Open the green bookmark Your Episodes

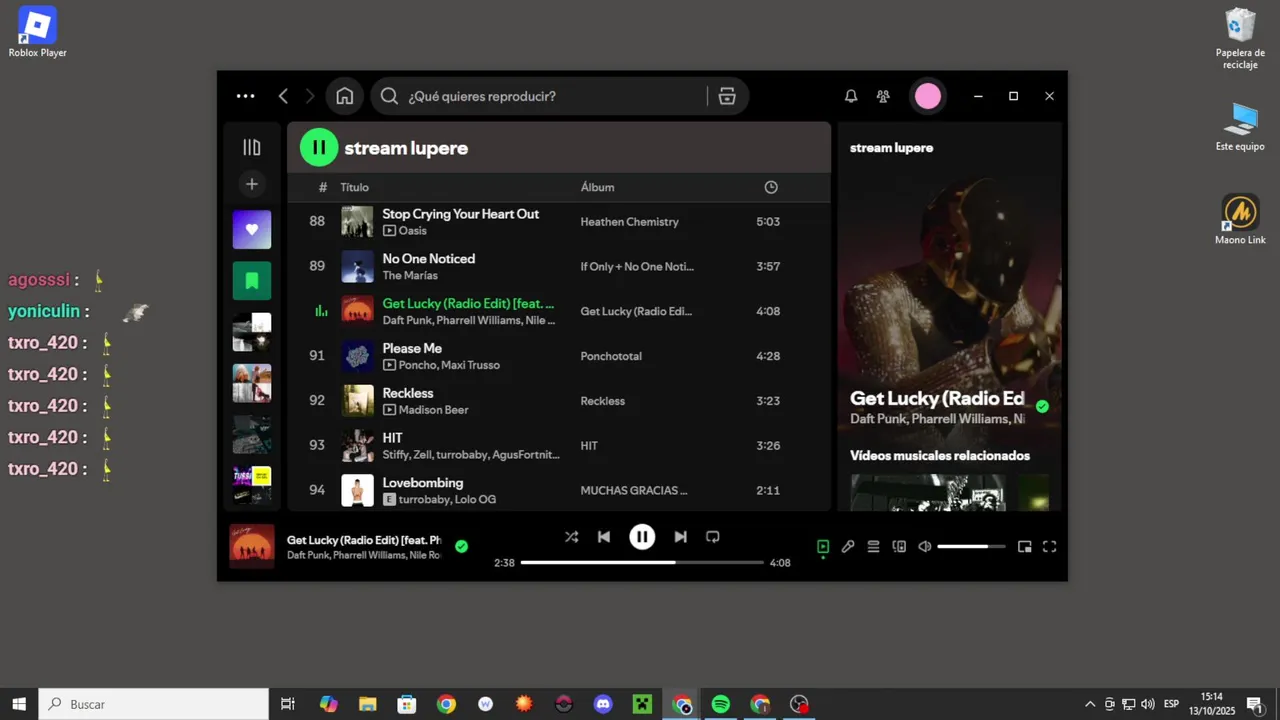[x=252, y=281]
